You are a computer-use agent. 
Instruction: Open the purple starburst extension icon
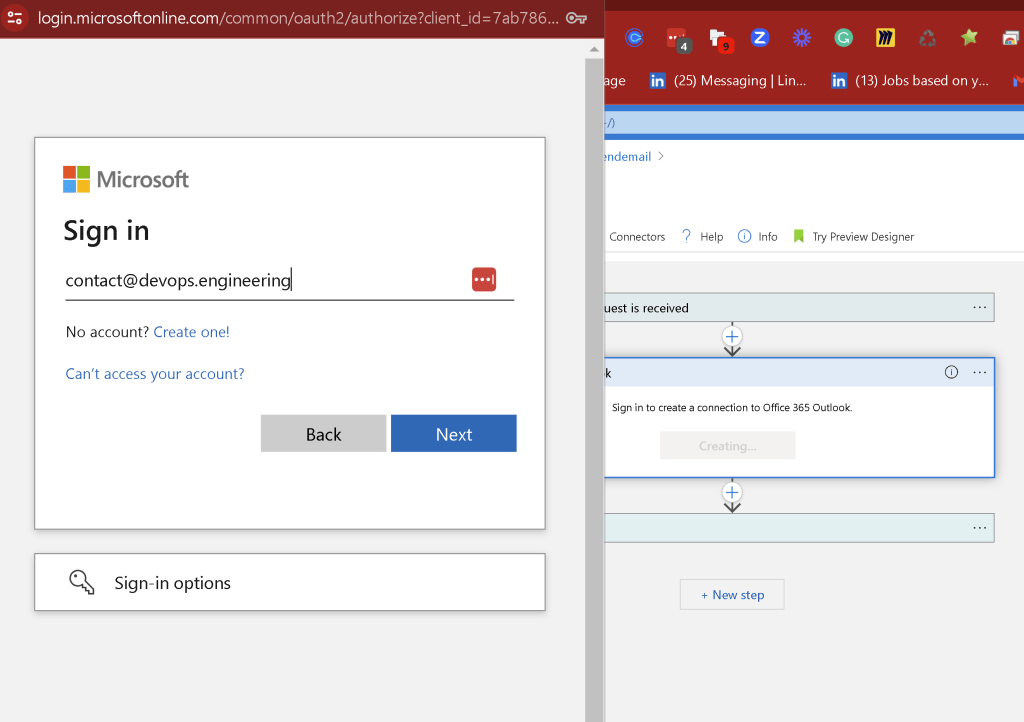(801, 38)
